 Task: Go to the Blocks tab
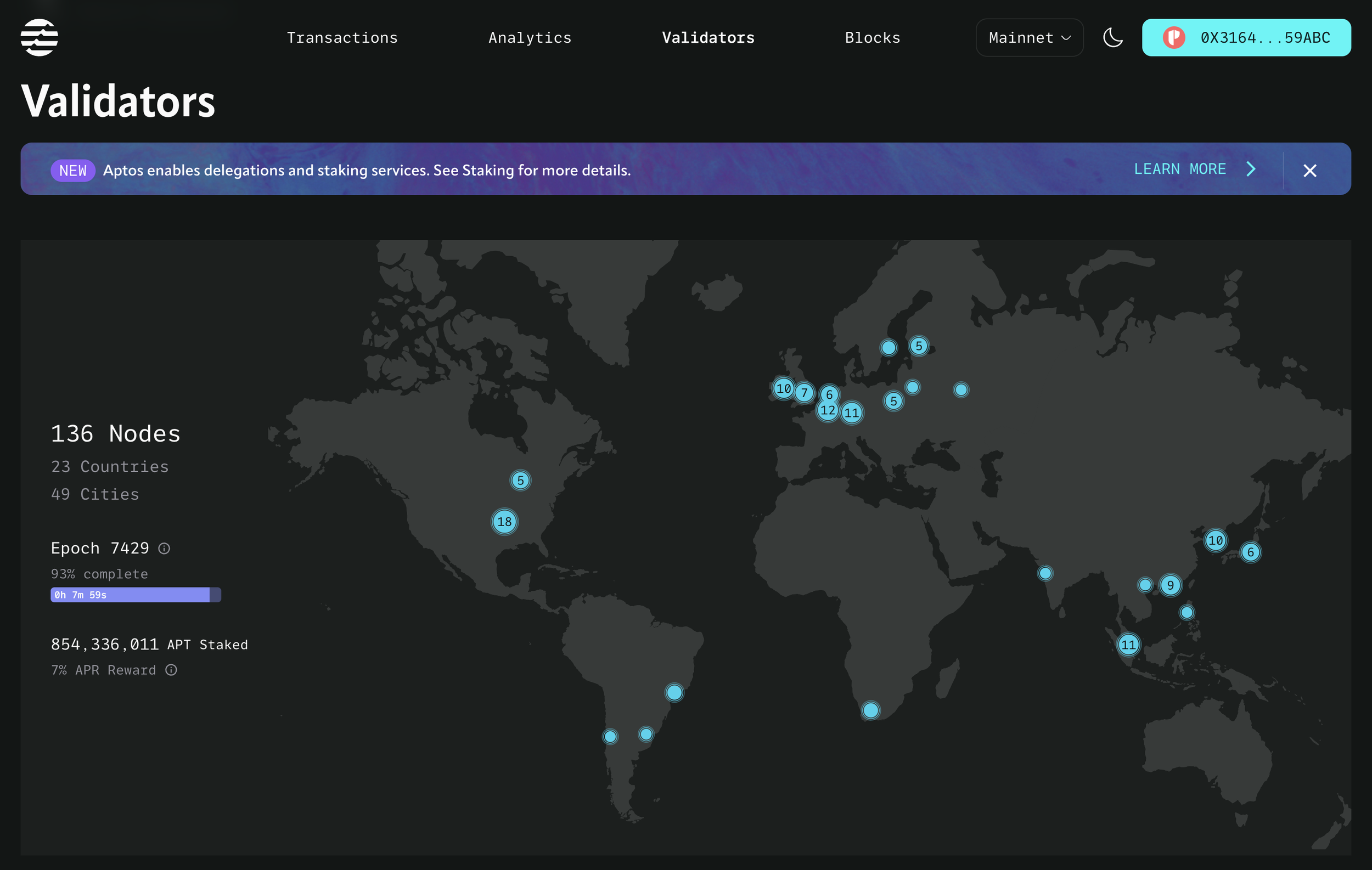pyautogui.click(x=872, y=38)
